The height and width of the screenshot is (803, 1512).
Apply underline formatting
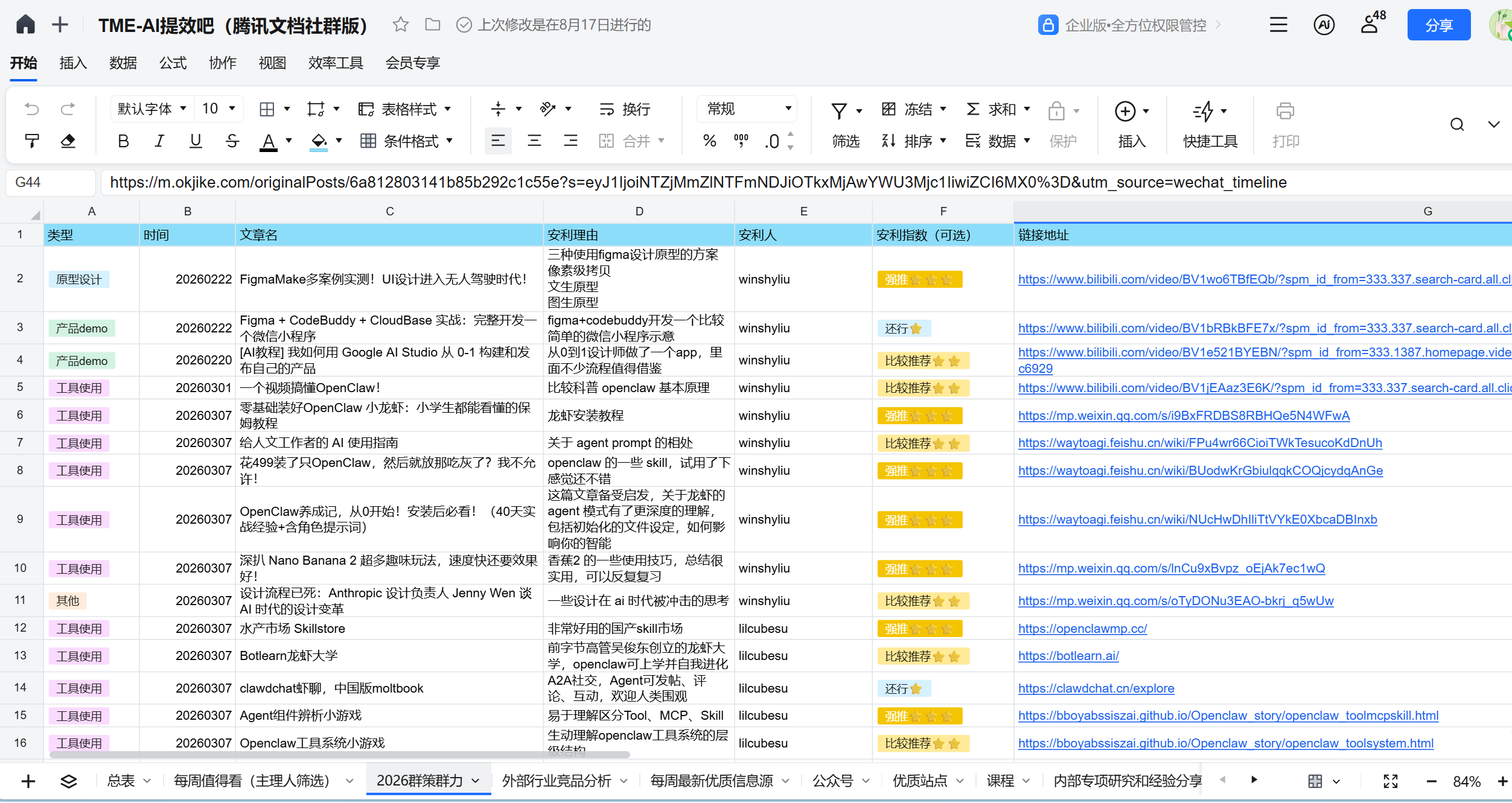[x=196, y=141]
